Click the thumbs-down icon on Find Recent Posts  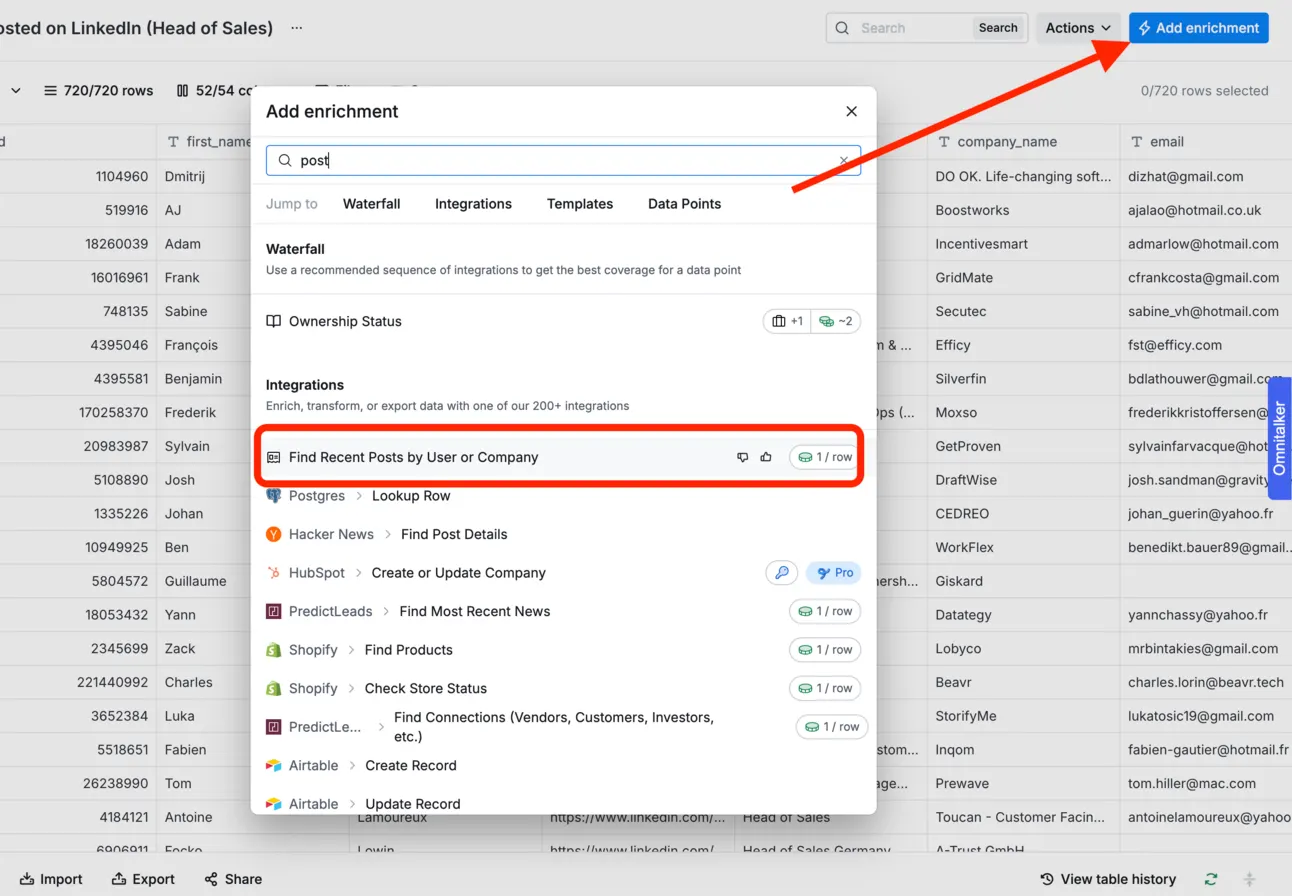coord(742,457)
